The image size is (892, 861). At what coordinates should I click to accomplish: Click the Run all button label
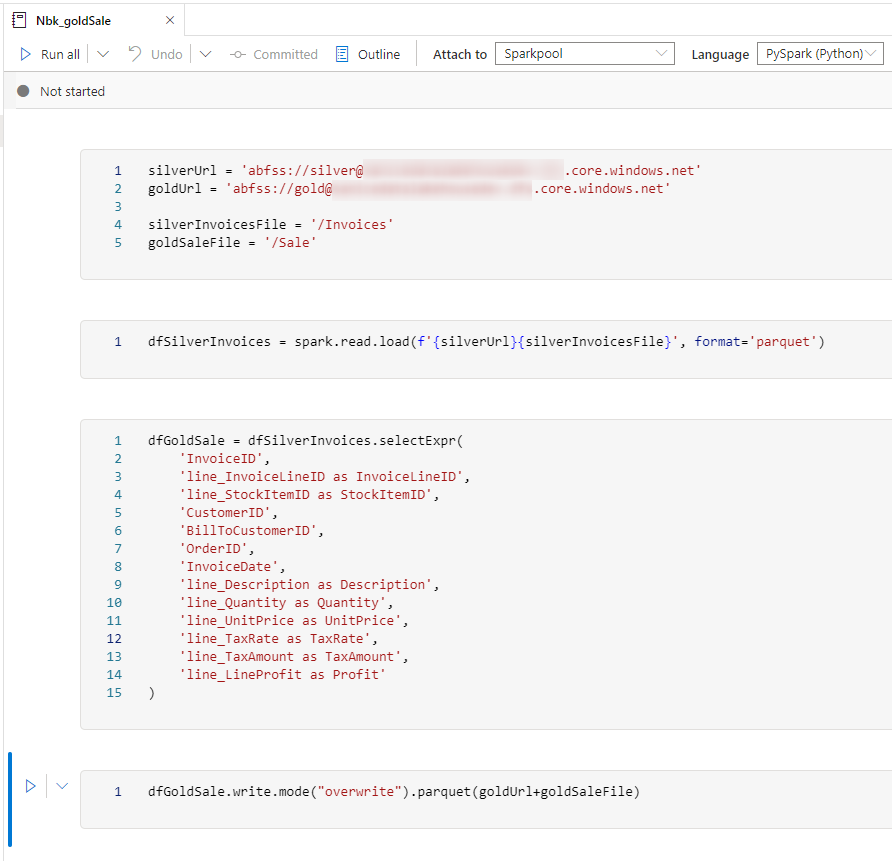click(60, 54)
